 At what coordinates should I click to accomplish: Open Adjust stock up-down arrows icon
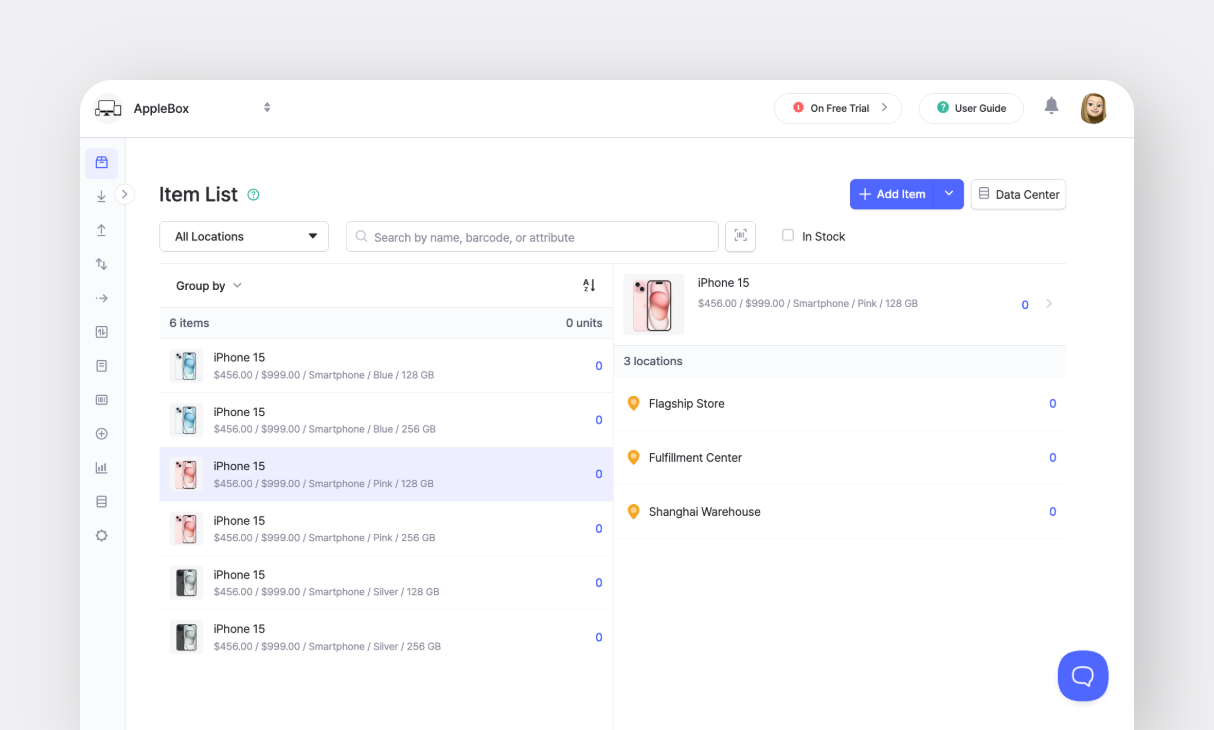pyautogui.click(x=101, y=264)
